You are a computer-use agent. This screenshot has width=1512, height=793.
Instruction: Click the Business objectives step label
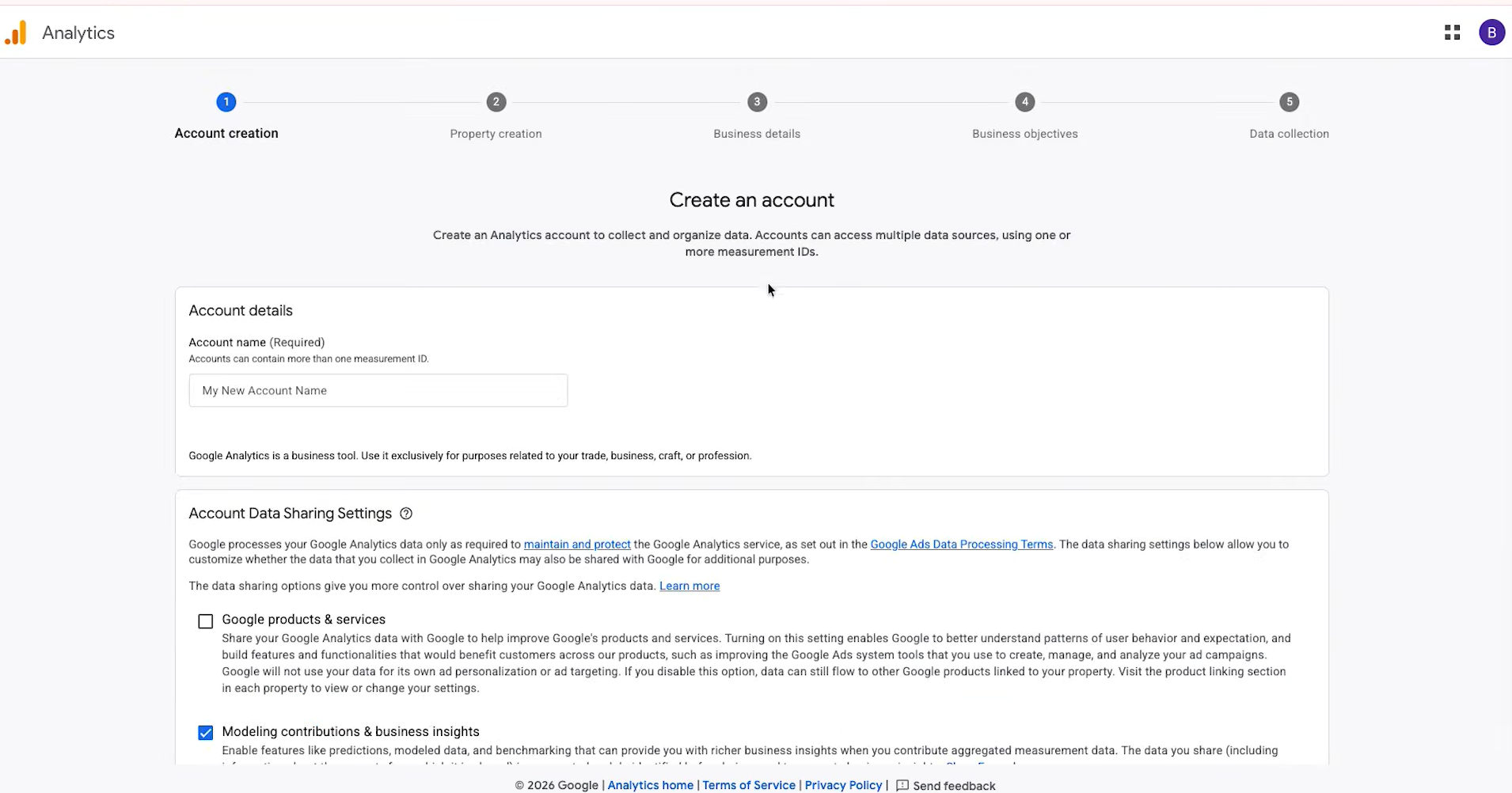1025,134
